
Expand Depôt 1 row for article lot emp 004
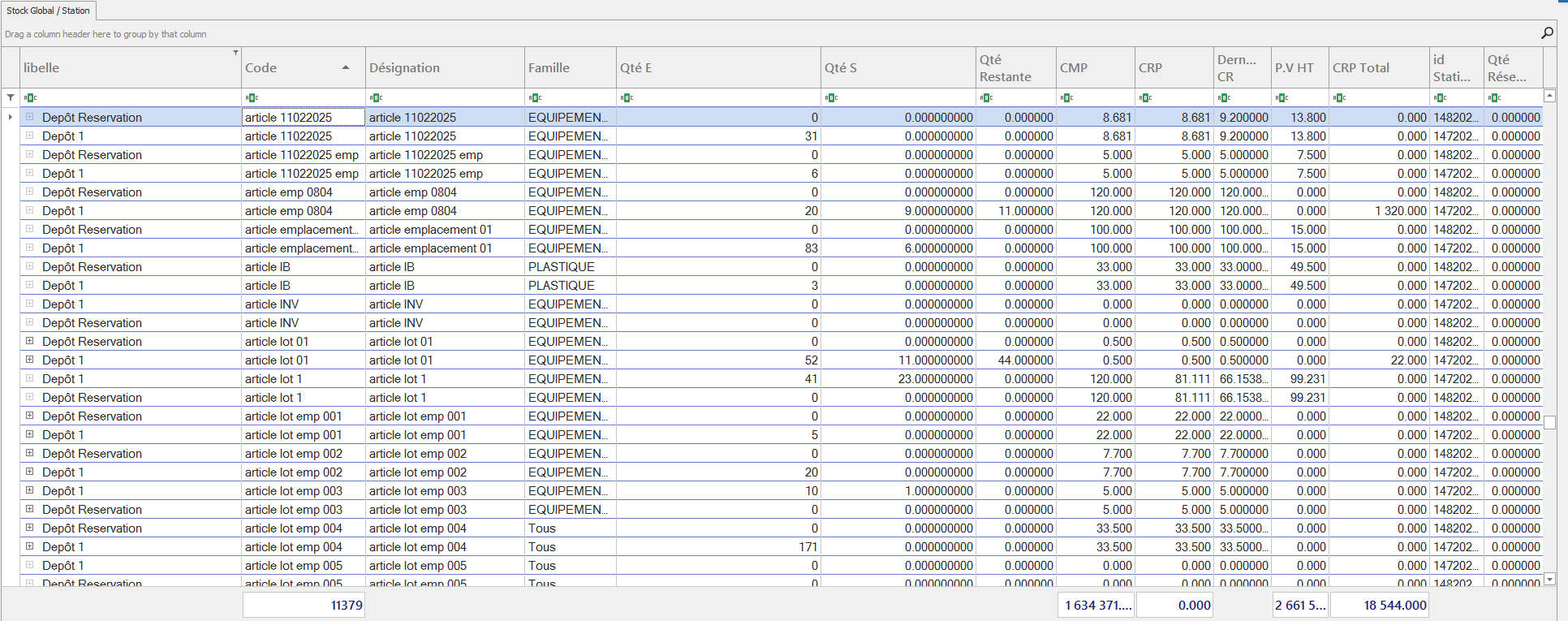[x=30, y=546]
